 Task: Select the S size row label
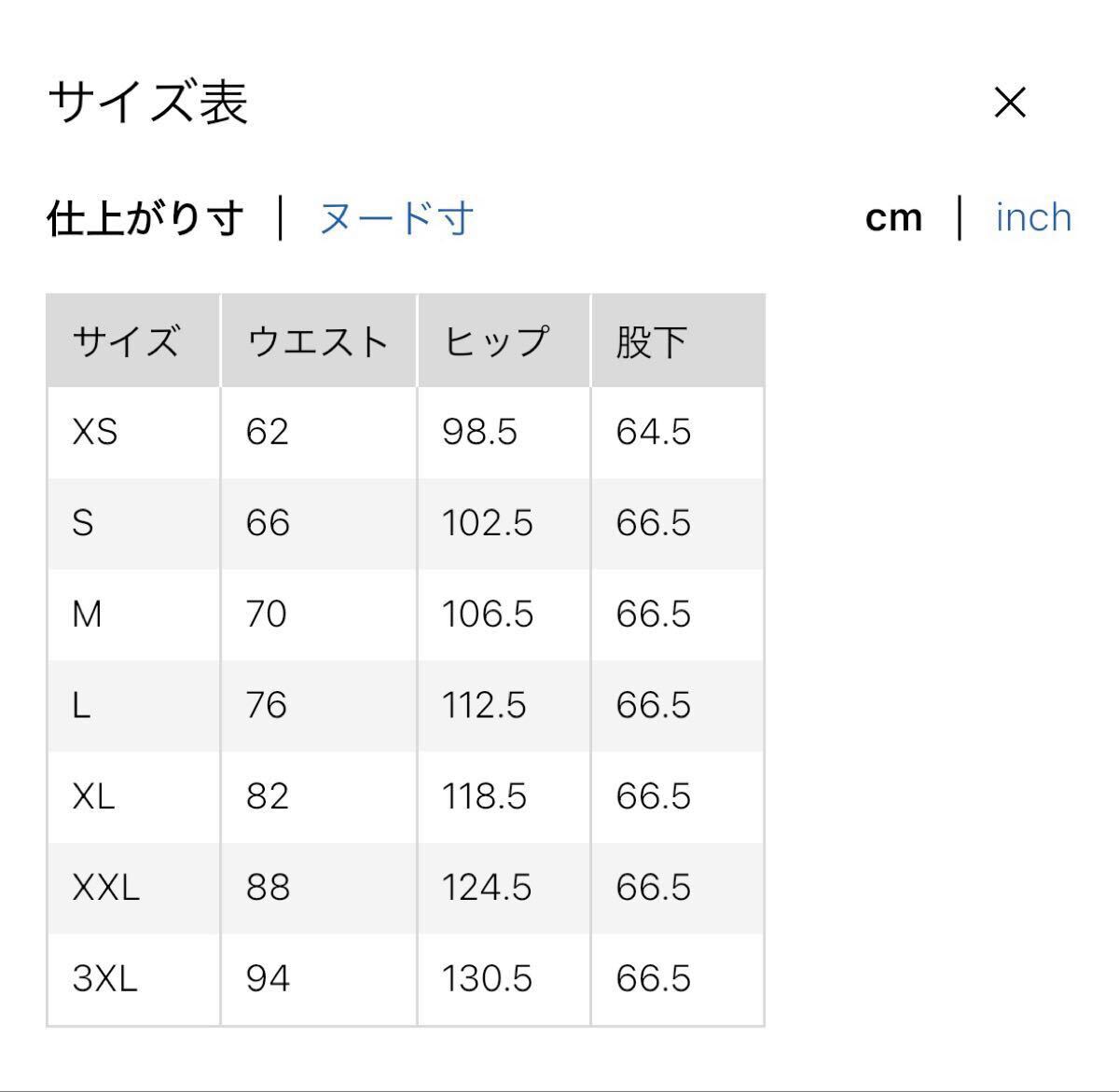pyautogui.click(x=83, y=523)
